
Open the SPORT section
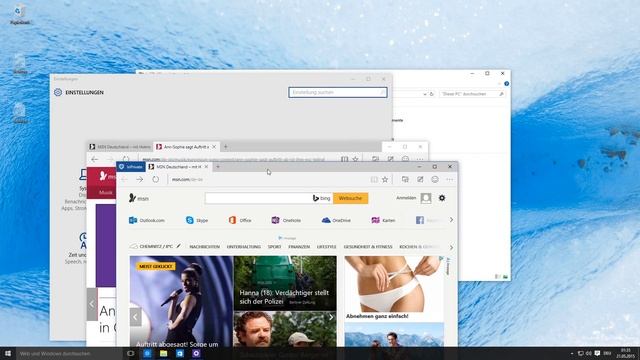[274, 247]
